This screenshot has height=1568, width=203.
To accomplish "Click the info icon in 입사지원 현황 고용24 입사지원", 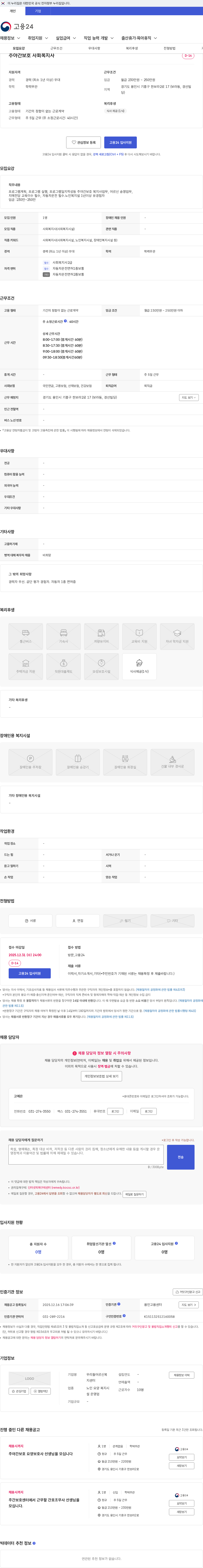I will click(176, 1243).
